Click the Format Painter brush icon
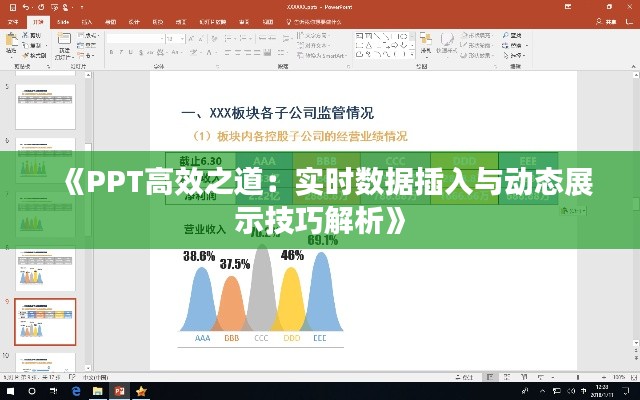Screen dimensions: 640x400 point(26,55)
